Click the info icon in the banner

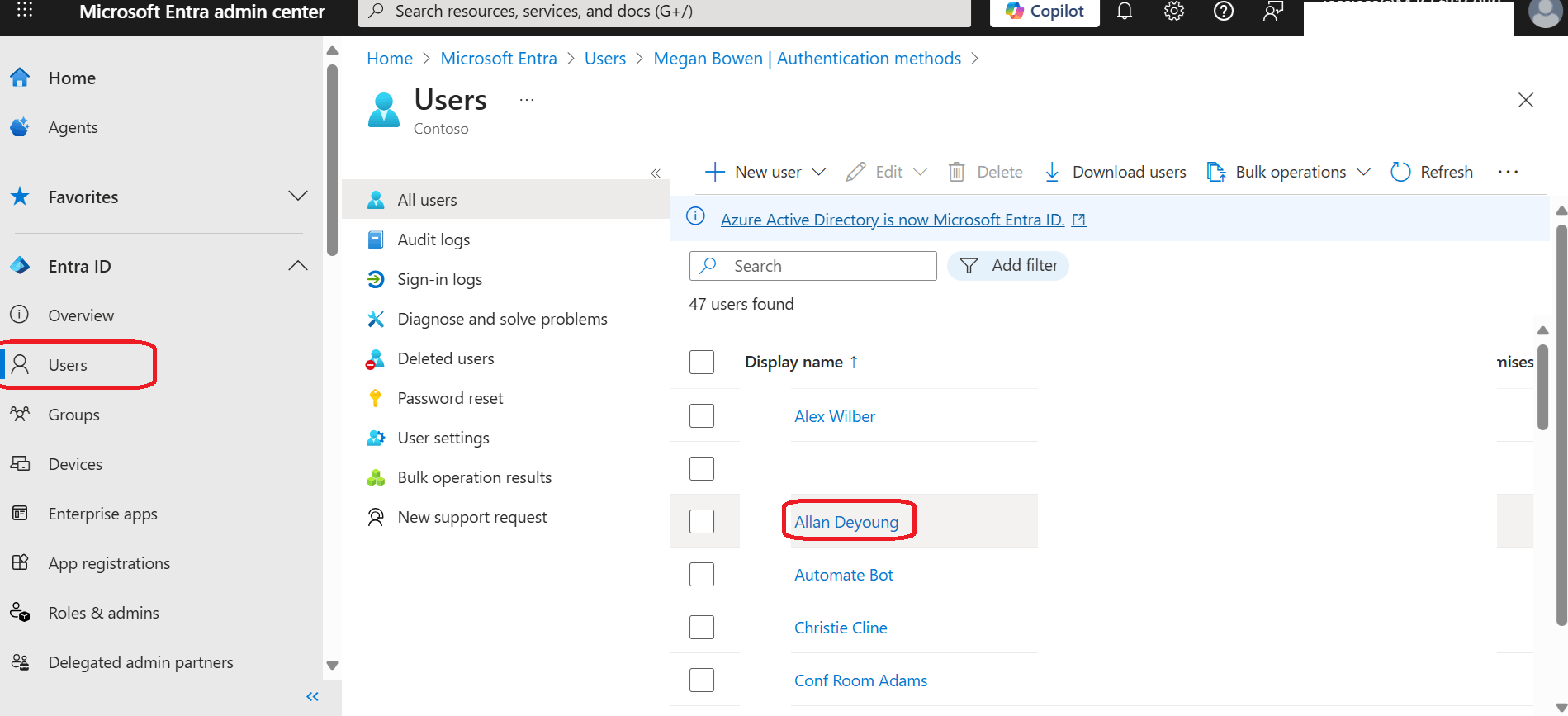point(696,216)
